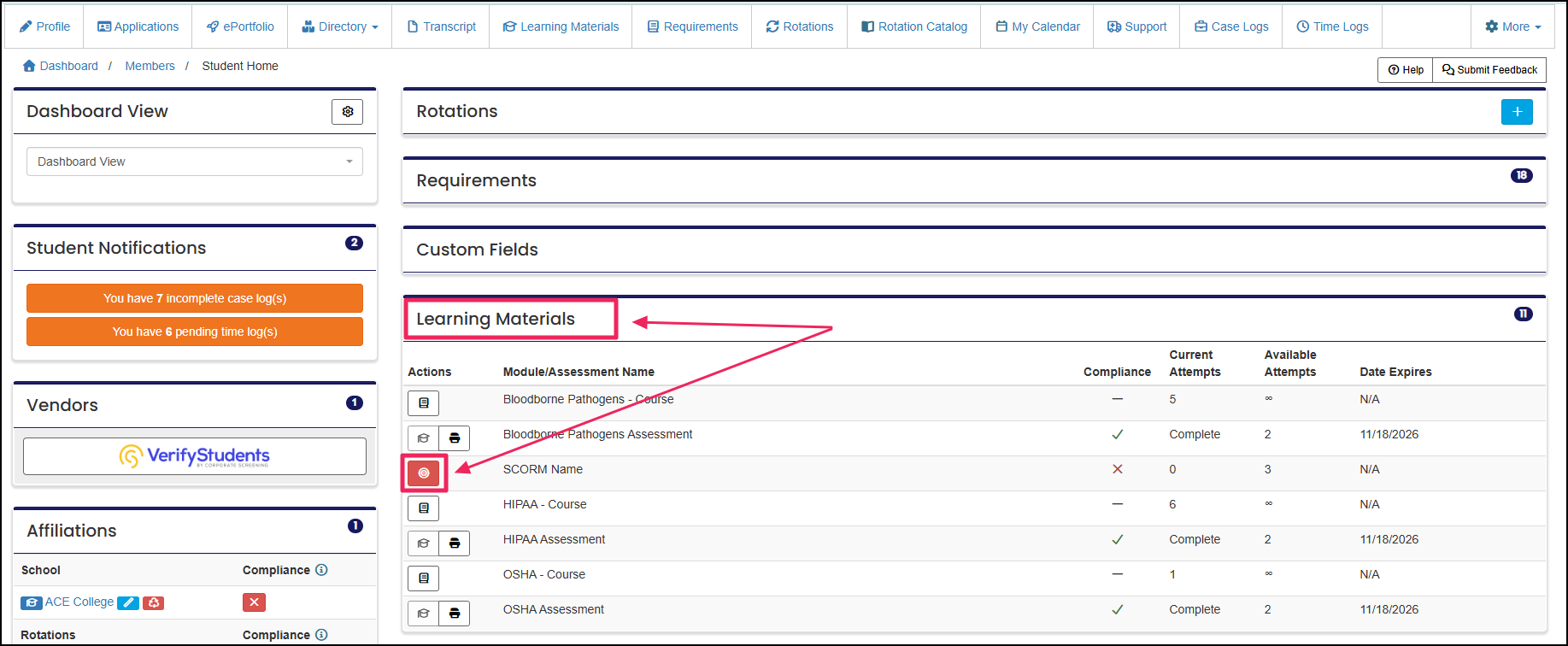
Task: Print the OSHA Assessment
Action: pyautogui.click(x=455, y=614)
